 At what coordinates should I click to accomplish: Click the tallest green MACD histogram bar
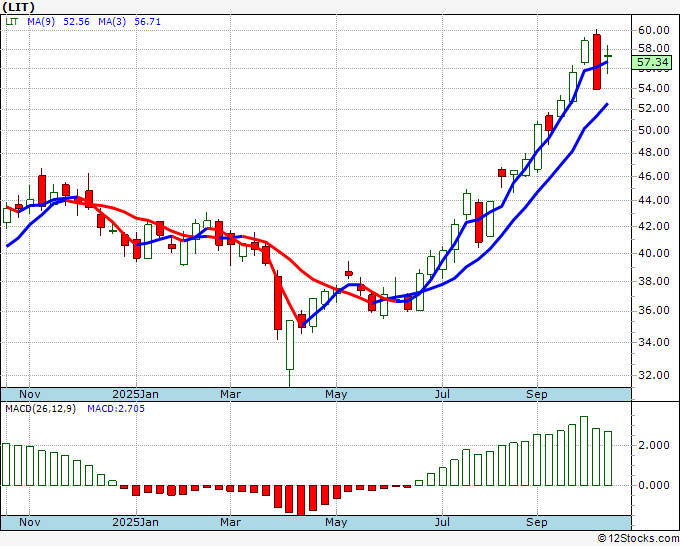(x=584, y=451)
